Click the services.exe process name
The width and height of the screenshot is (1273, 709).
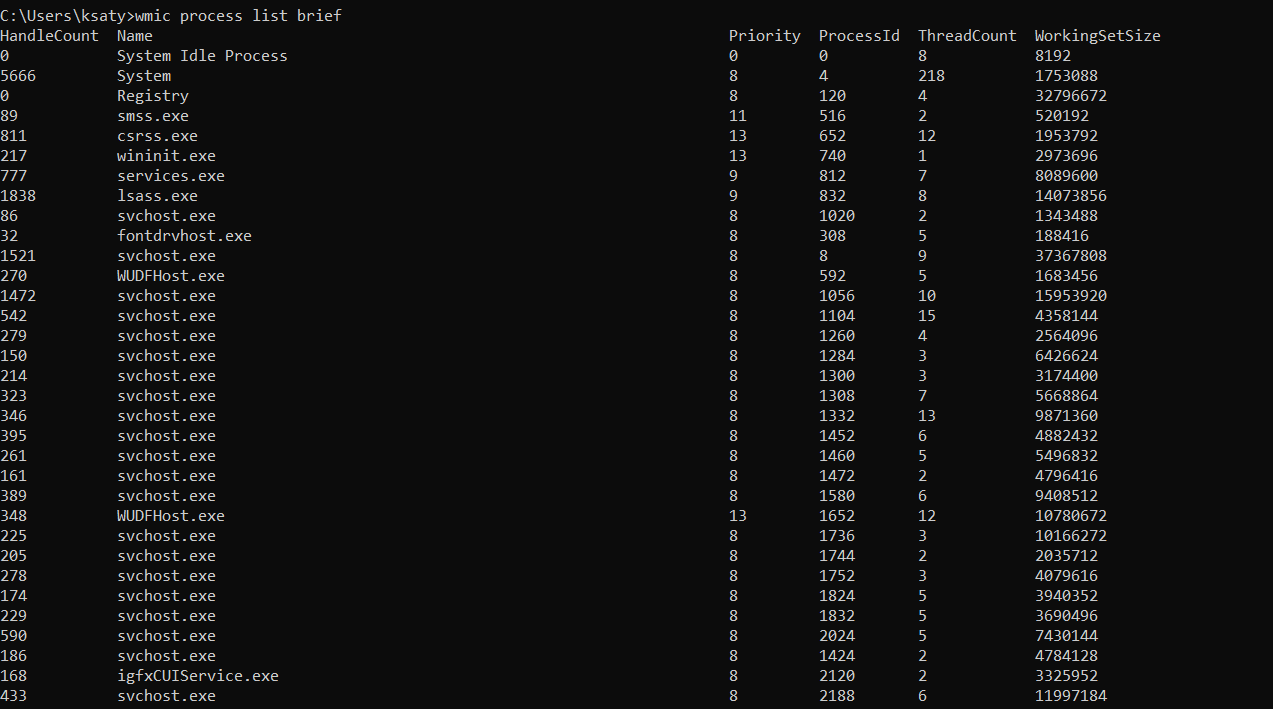(x=171, y=176)
